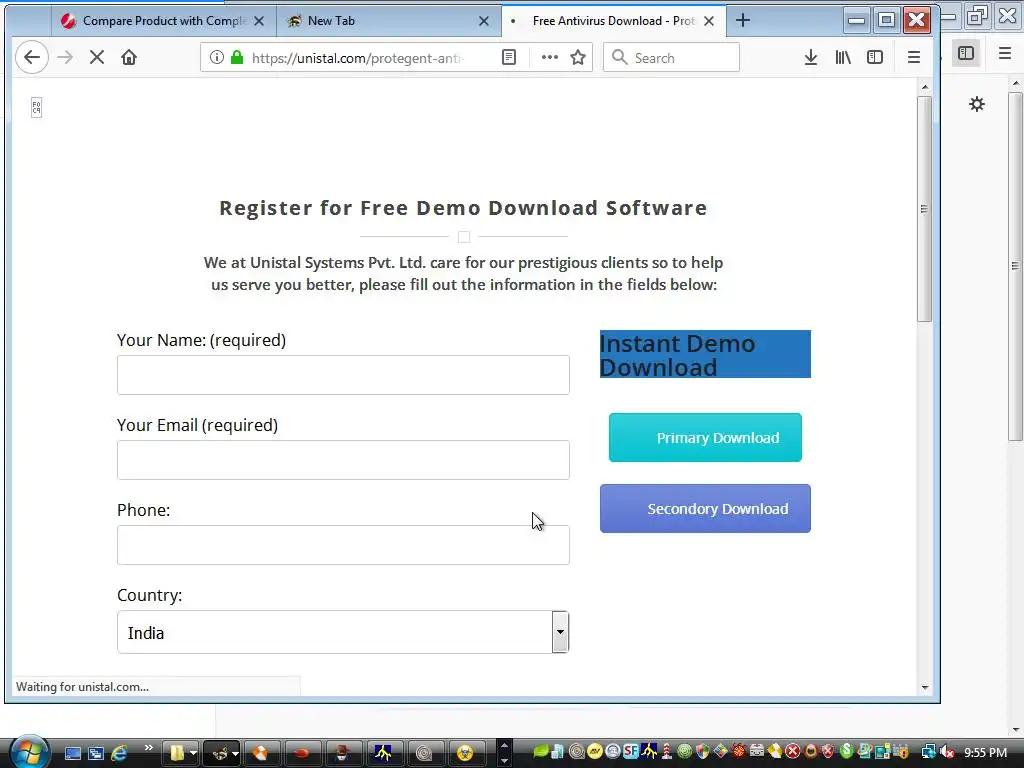1024x768 pixels.
Task: Open the background window's hamburger menu
Action: click(x=1005, y=53)
